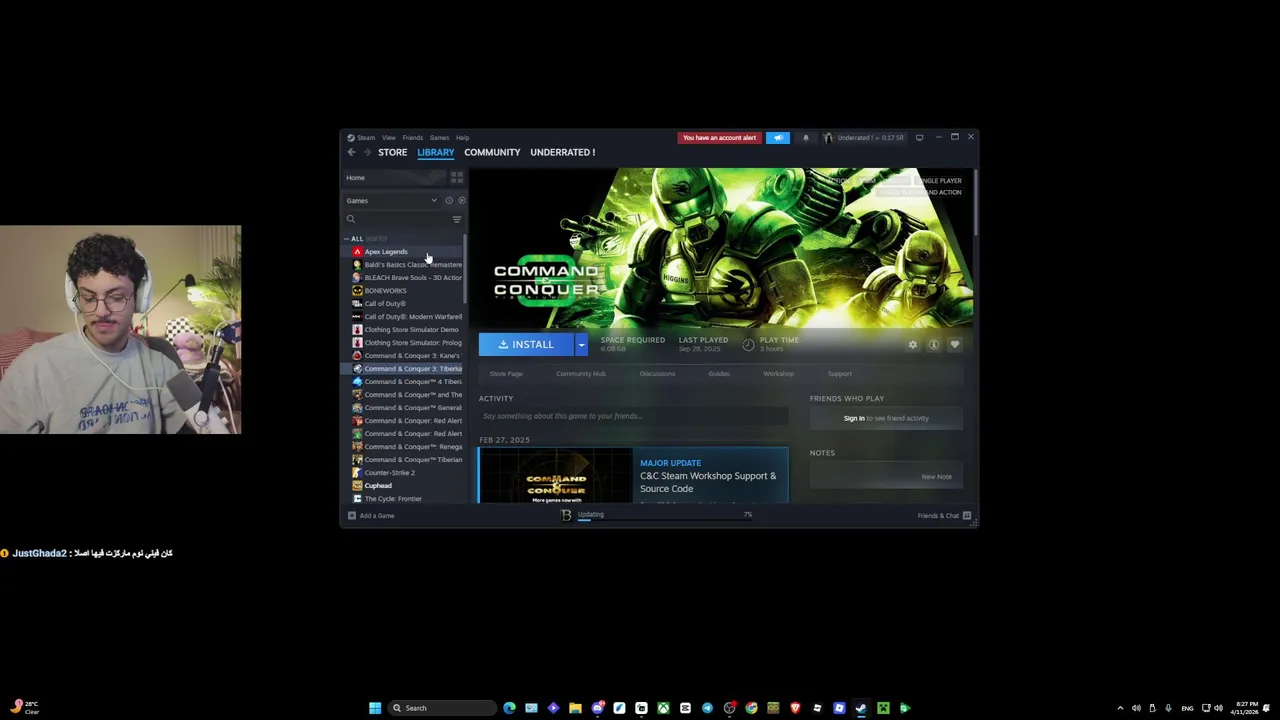
Task: Open install options dropdown arrow
Action: point(581,344)
